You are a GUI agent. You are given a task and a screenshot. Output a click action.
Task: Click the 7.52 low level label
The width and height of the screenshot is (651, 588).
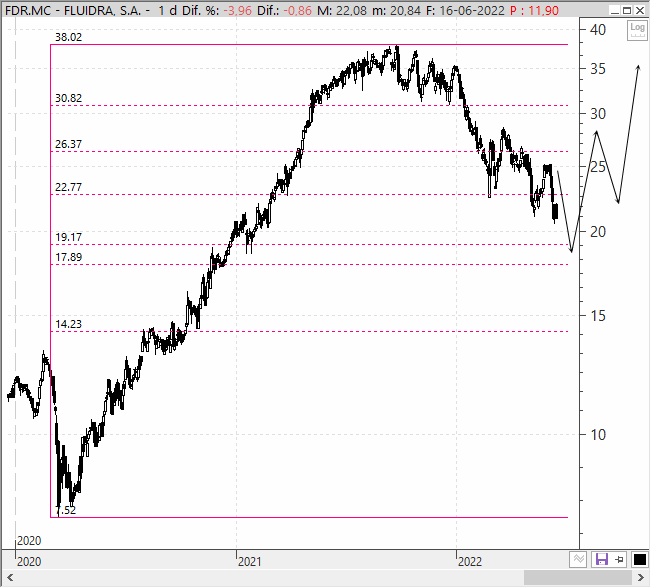pyautogui.click(x=66, y=510)
